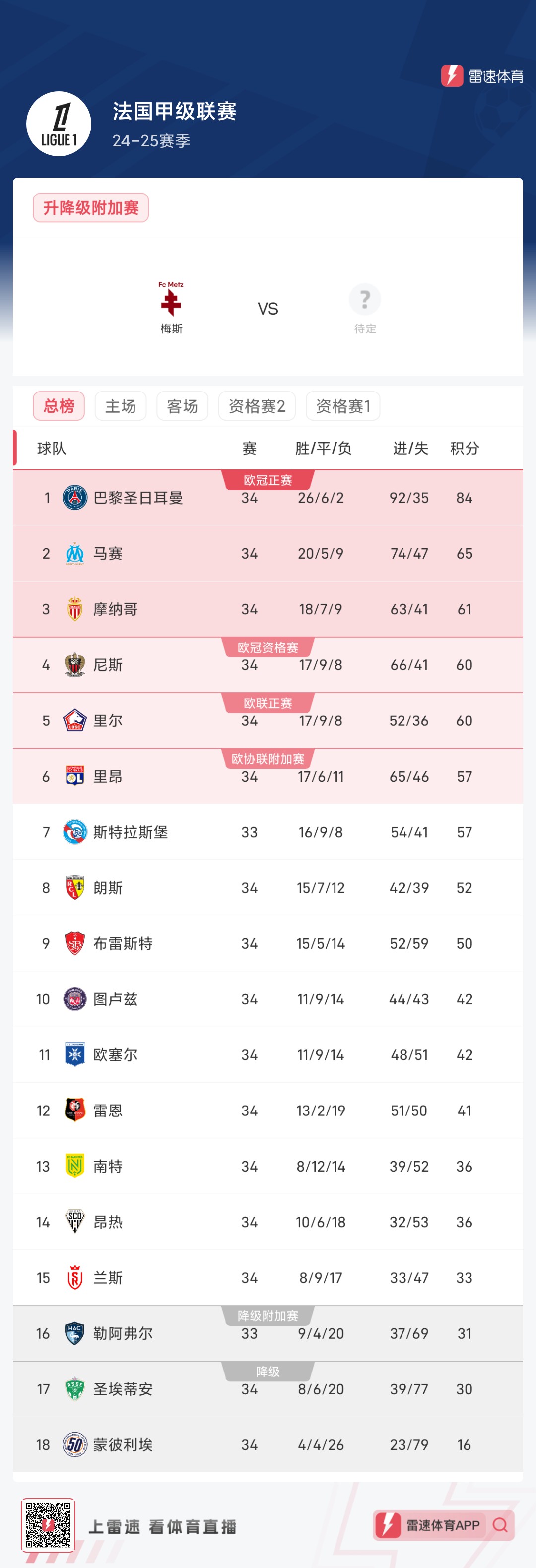This screenshot has height=1568, width=536.
Task: Switch to the 主场 tab
Action: (120, 405)
